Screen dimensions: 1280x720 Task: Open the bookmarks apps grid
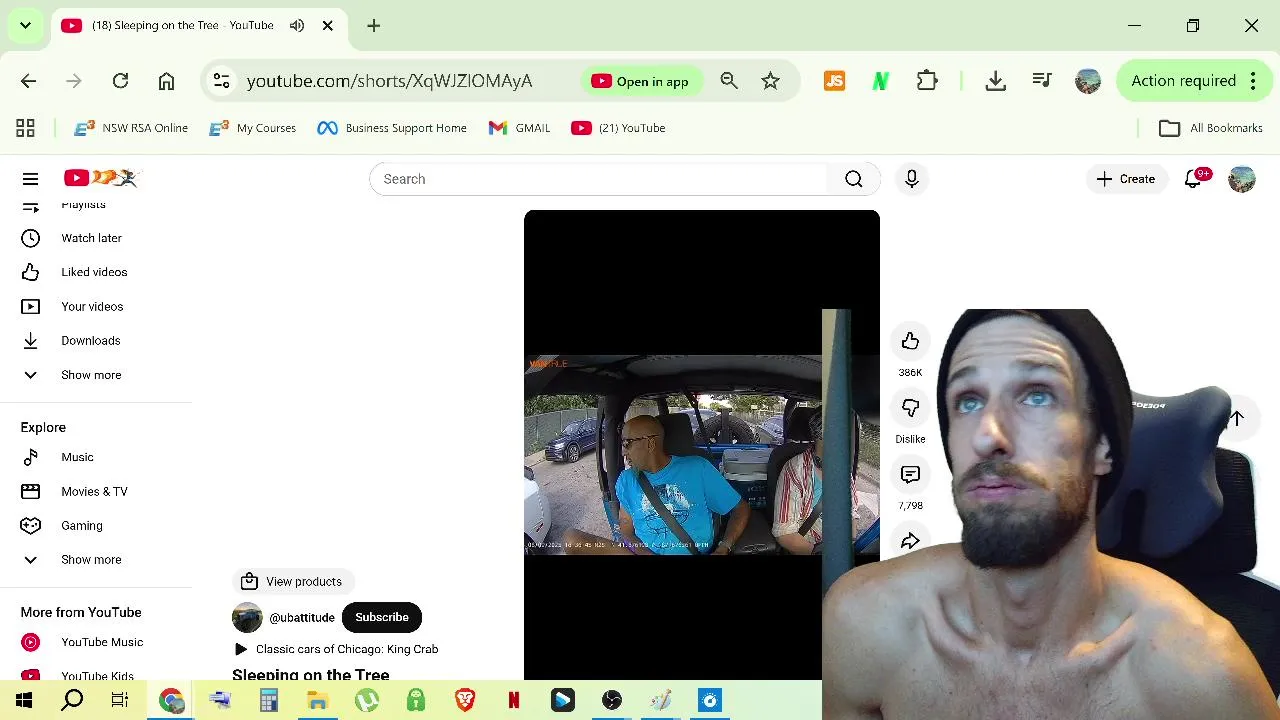[25, 128]
